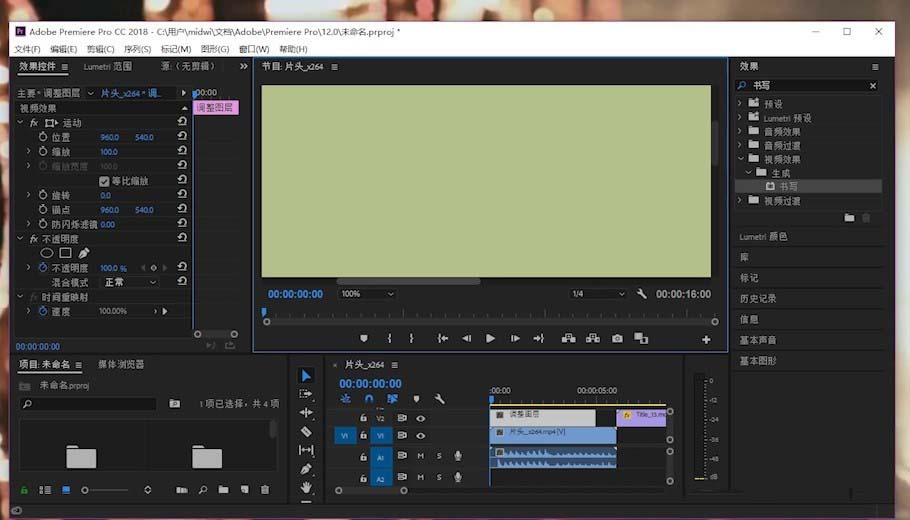The width and height of the screenshot is (910, 520).
Task: Click the Add Marker button in program monitor
Action: tap(363, 339)
